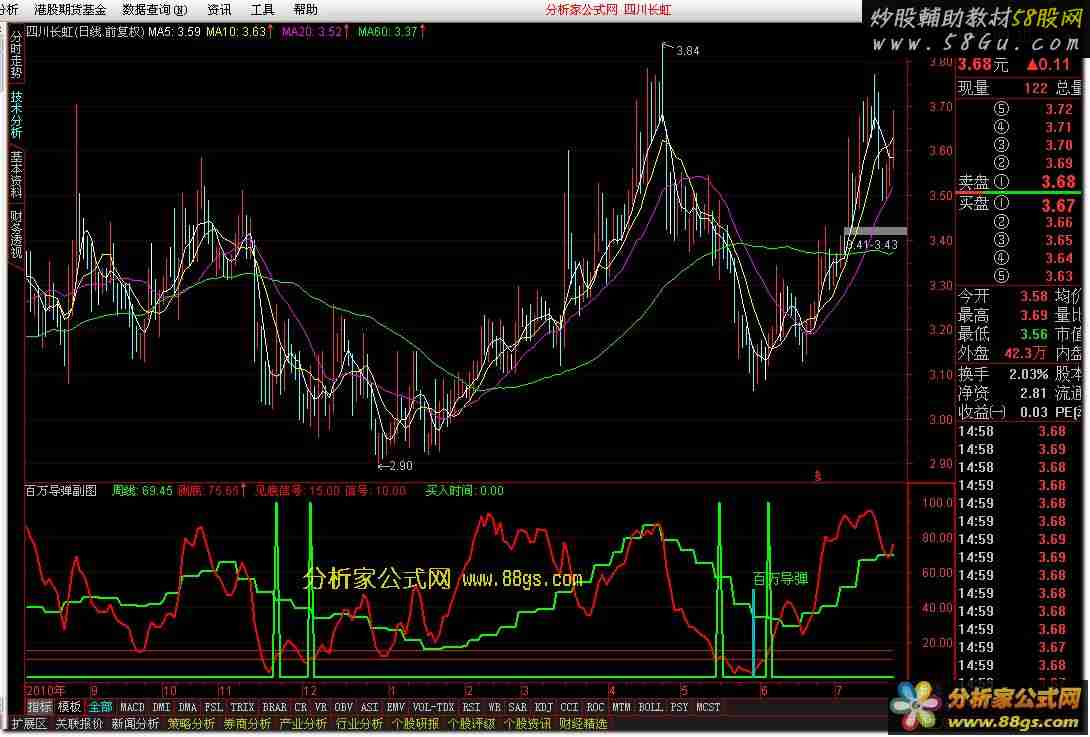Select the 指标 tab

point(40,707)
